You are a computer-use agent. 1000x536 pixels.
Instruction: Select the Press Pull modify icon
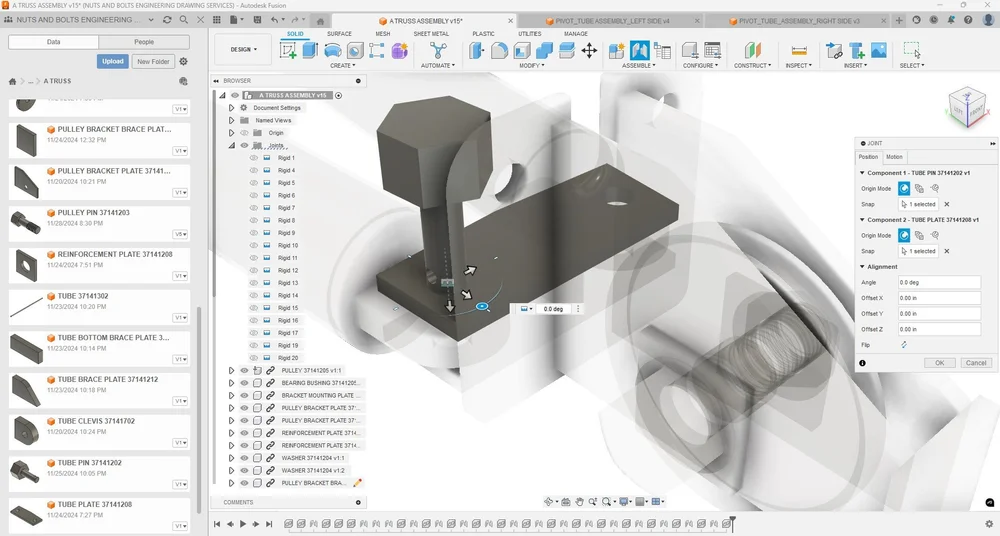[x=476, y=50]
